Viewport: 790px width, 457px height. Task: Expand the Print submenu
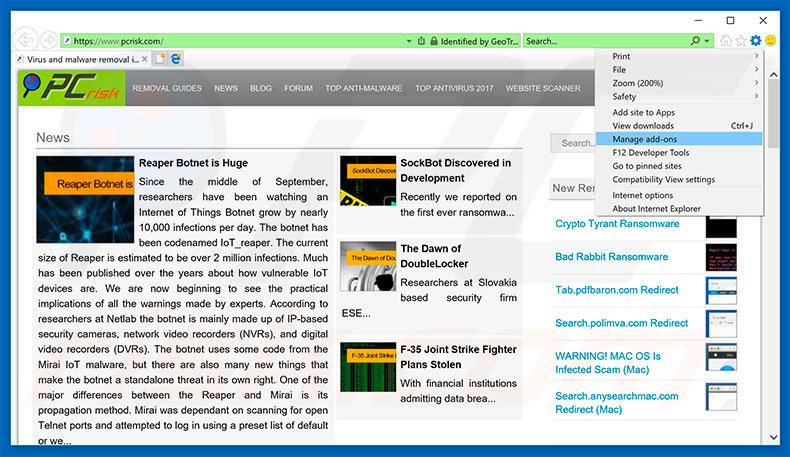click(679, 56)
